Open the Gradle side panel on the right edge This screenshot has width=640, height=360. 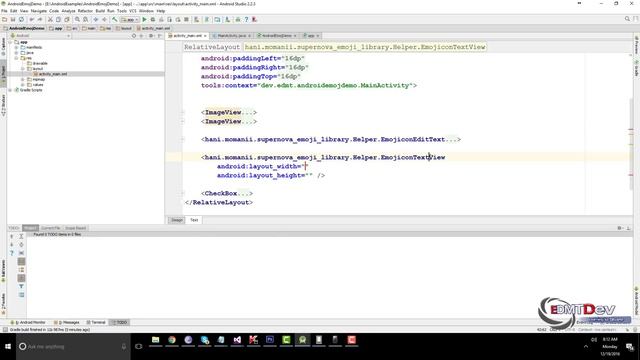coord(636,68)
